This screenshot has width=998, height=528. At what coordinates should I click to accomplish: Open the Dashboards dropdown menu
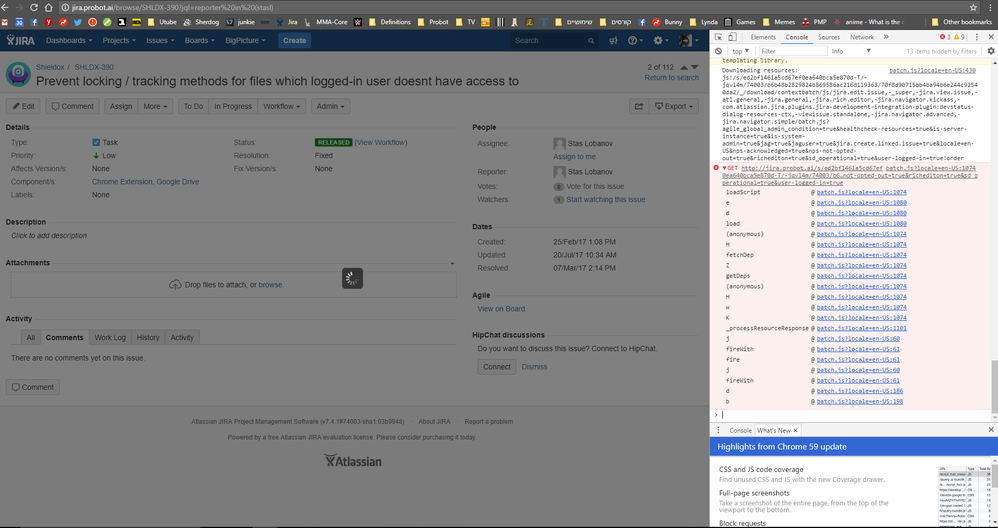point(69,40)
